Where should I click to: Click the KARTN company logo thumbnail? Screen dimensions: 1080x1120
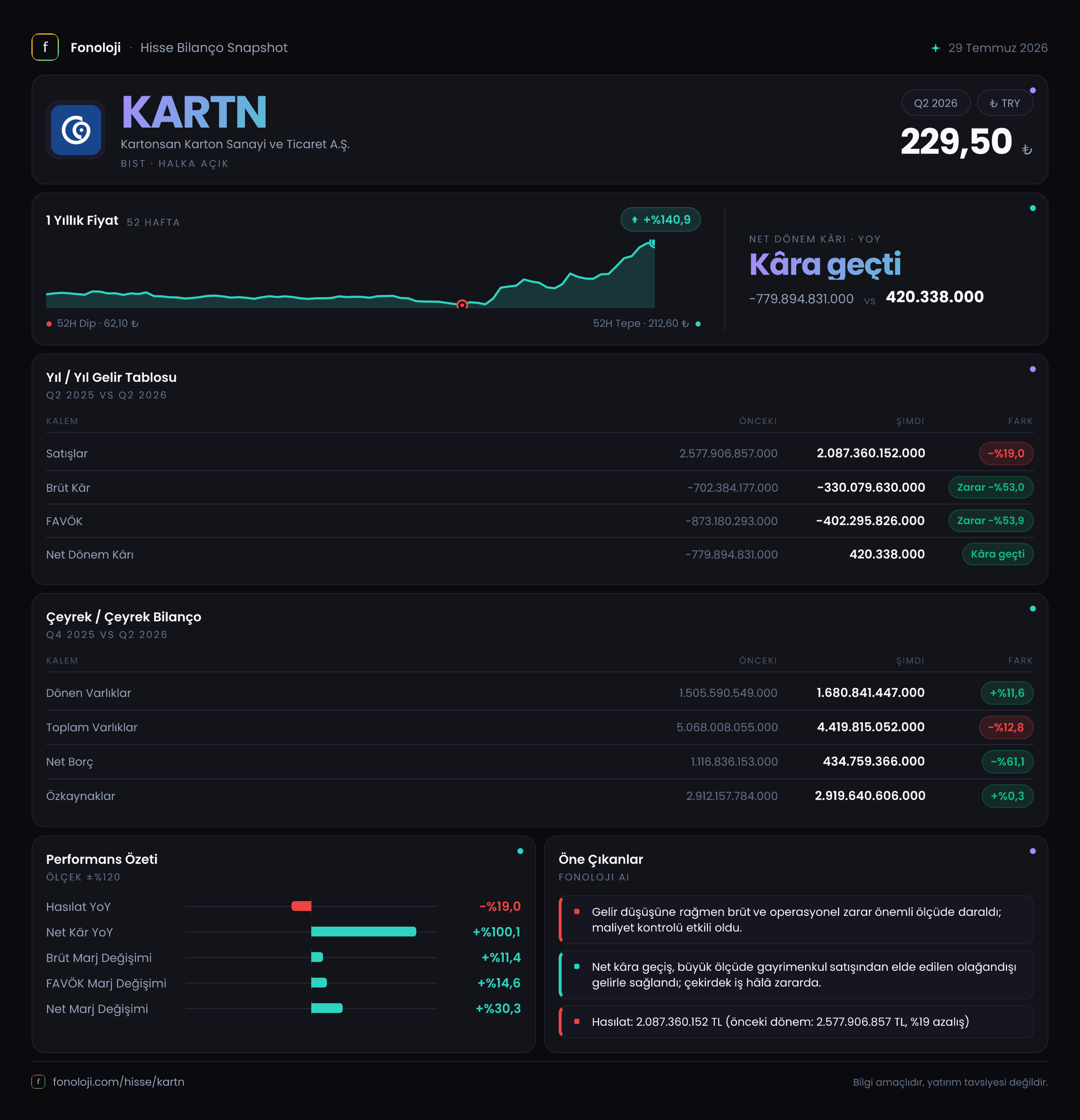click(76, 130)
